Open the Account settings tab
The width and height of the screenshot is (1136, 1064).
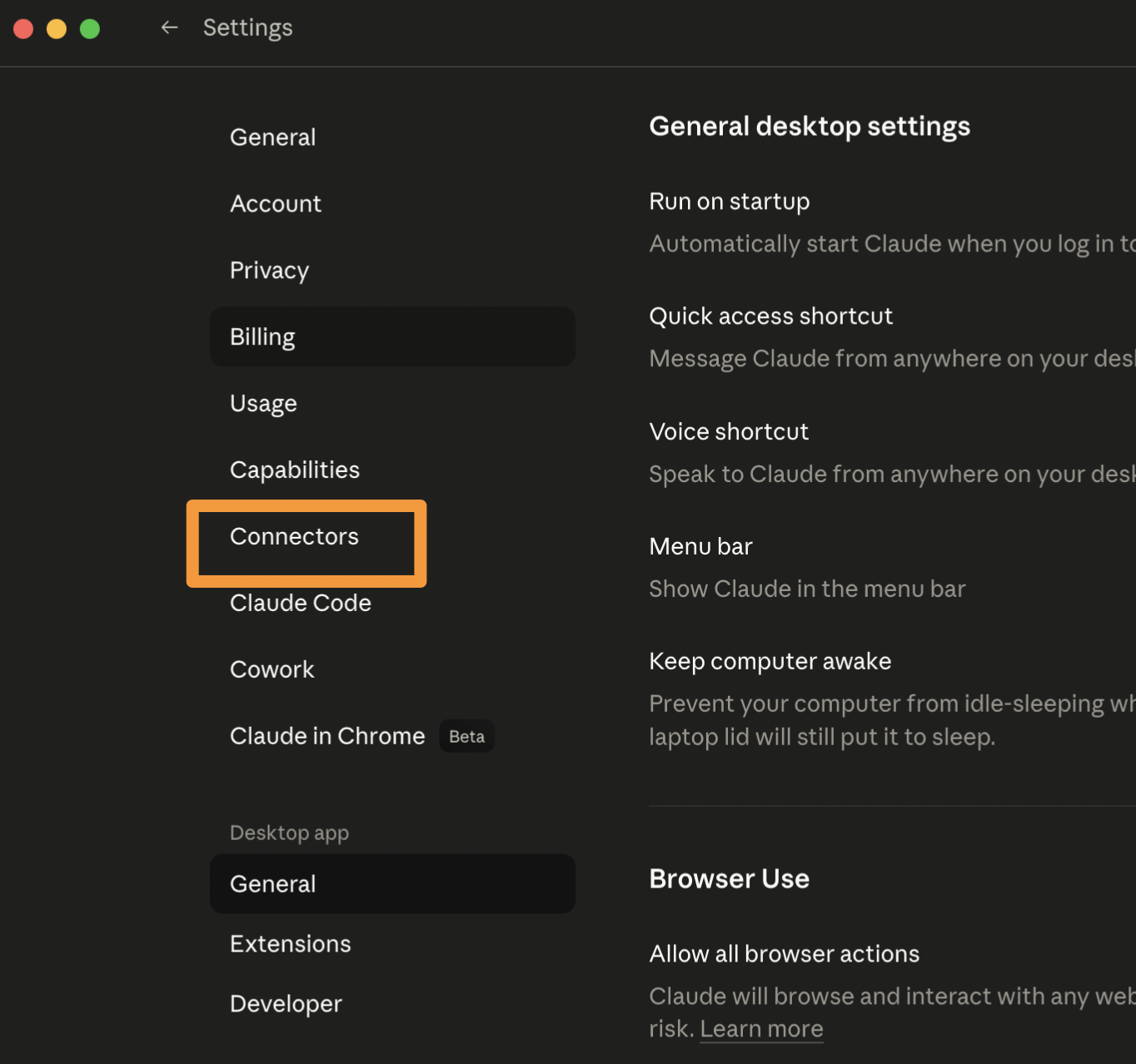(392, 203)
